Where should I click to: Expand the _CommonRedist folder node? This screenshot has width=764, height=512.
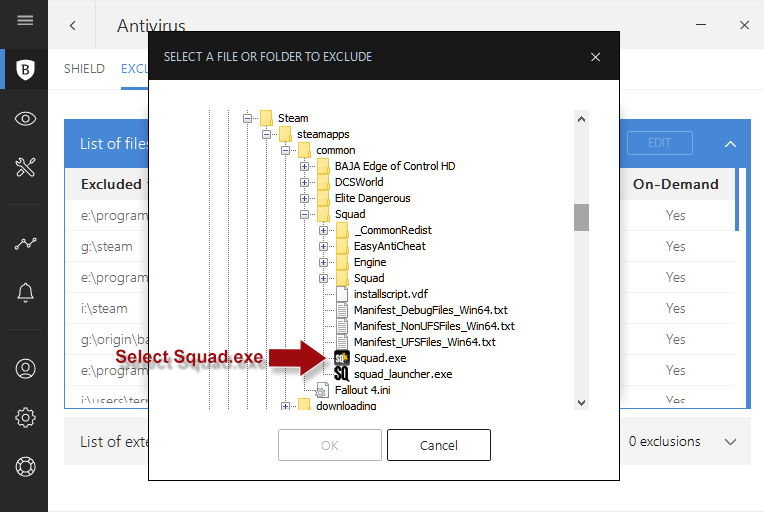(323, 230)
